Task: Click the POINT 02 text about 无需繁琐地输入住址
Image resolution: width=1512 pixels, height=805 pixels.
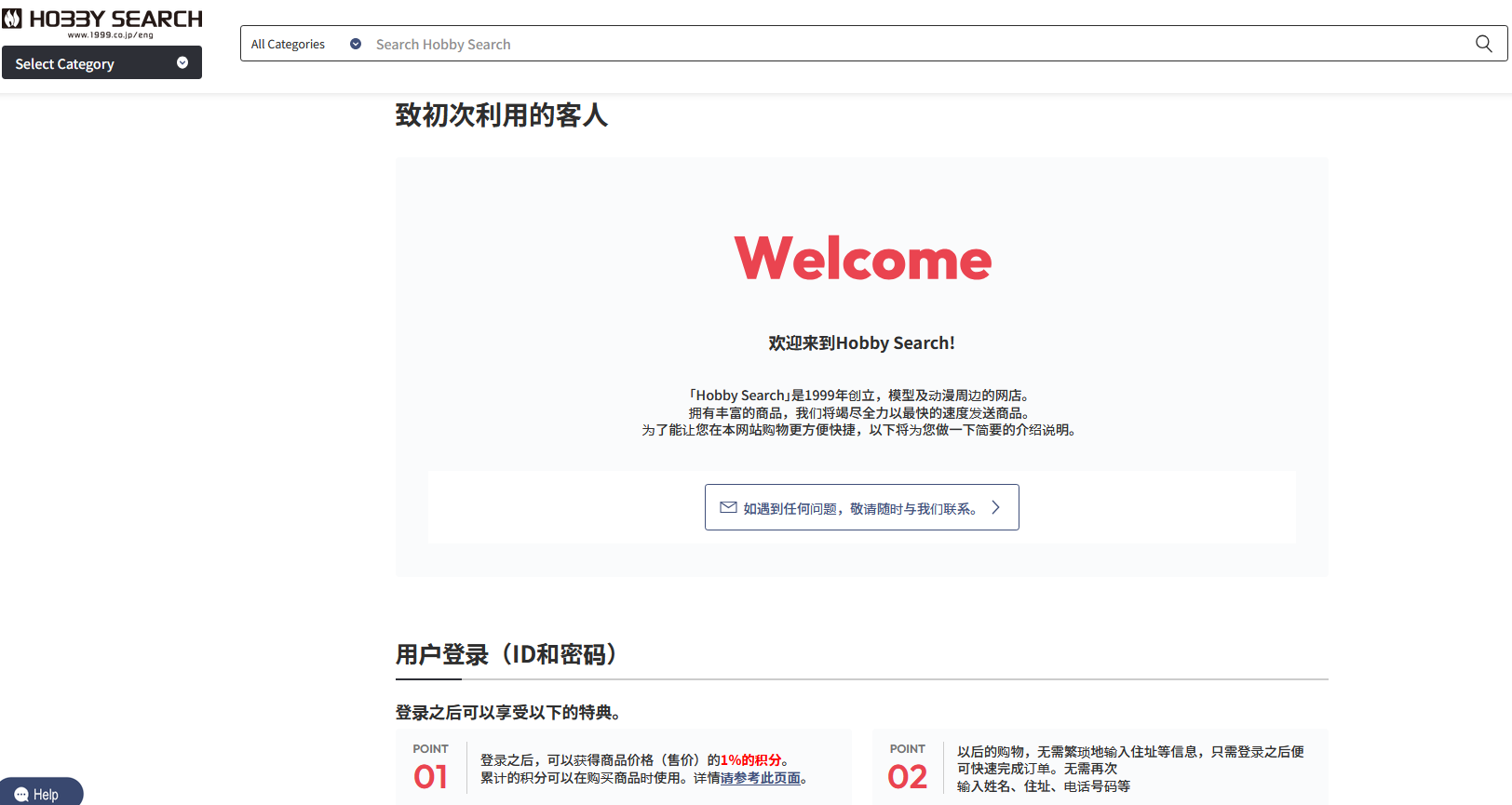Action: tap(1130, 769)
